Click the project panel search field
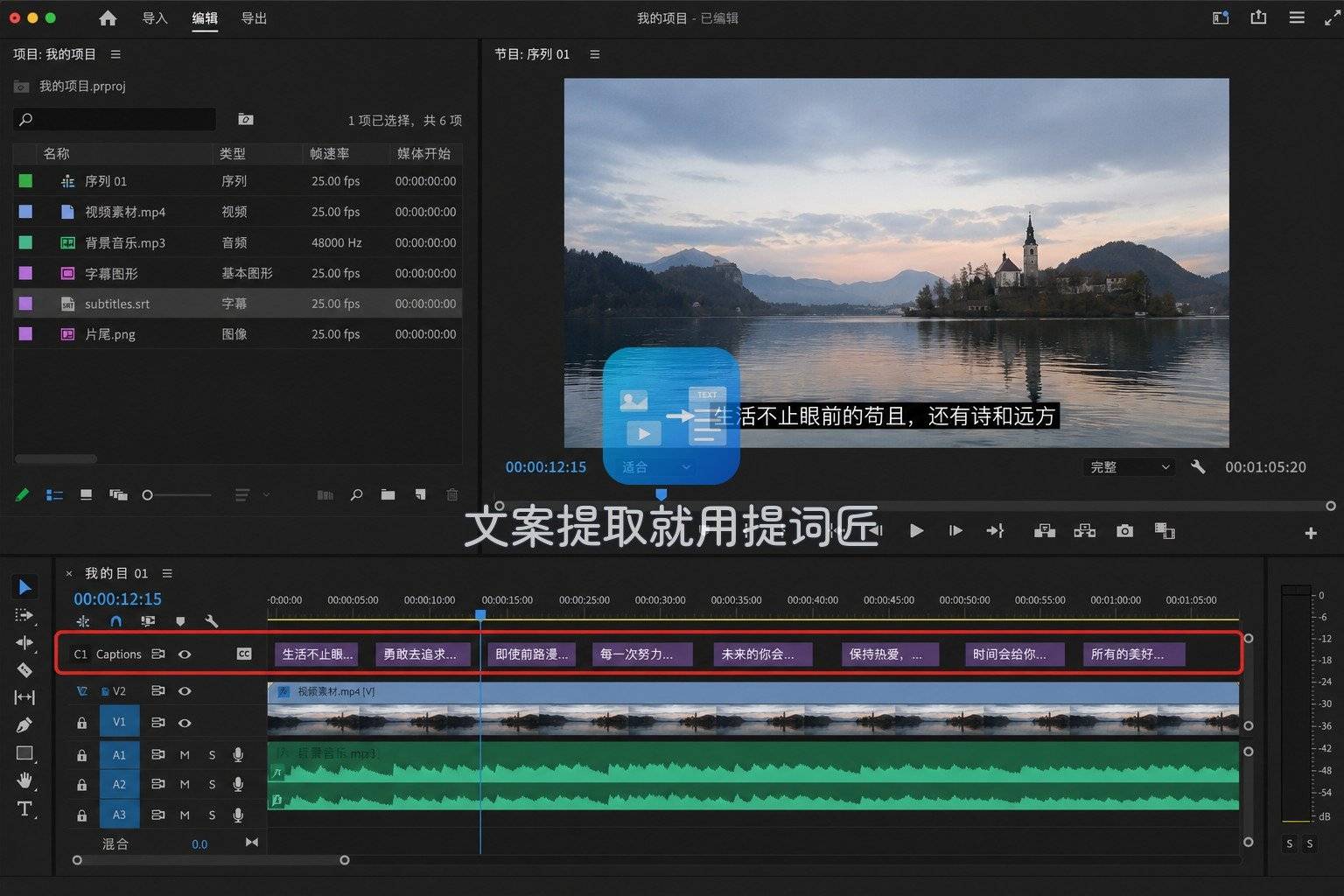The image size is (1344, 896). [115, 119]
